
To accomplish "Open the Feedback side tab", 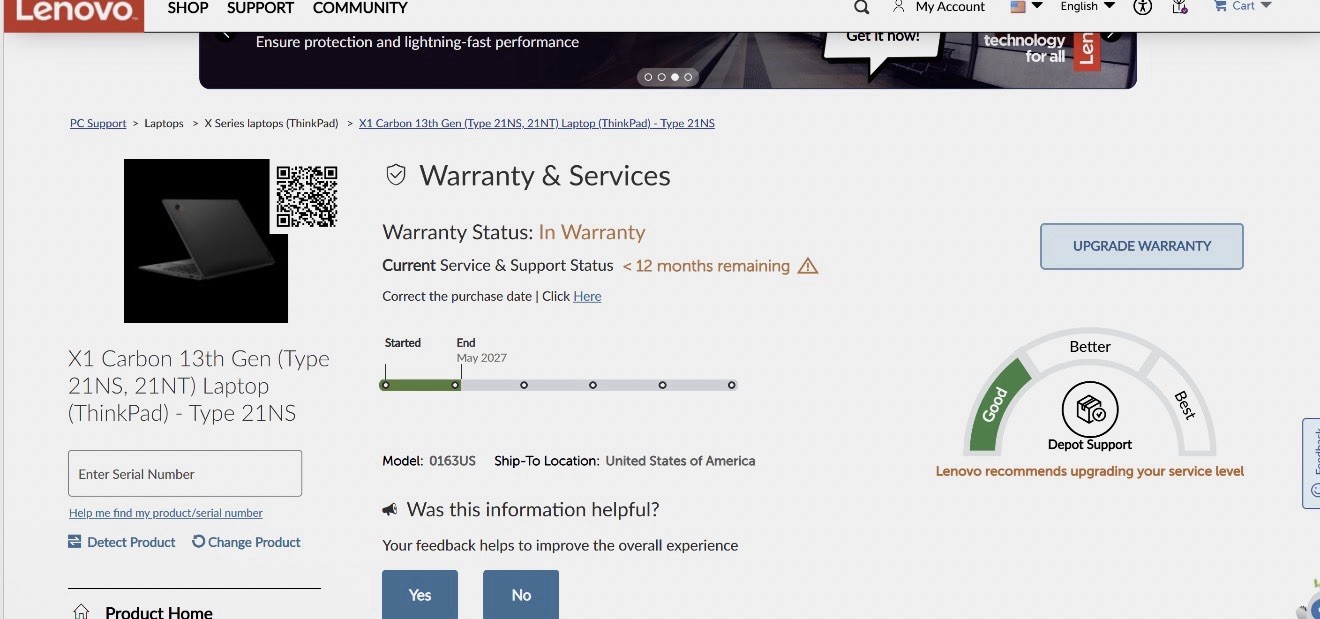I will point(1311,463).
